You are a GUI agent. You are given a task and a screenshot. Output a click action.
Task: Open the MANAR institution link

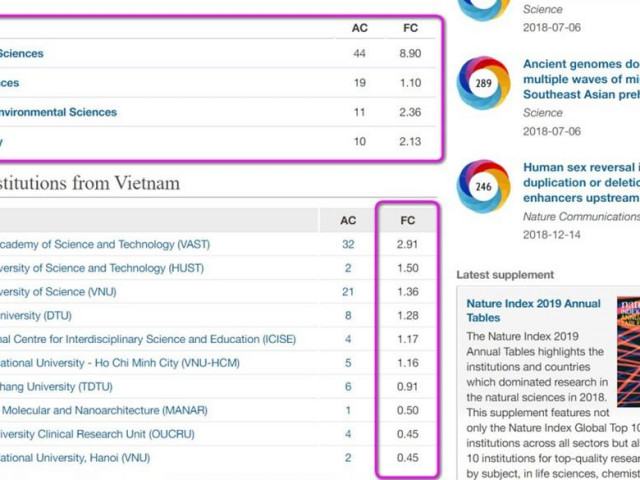pyautogui.click(x=104, y=410)
